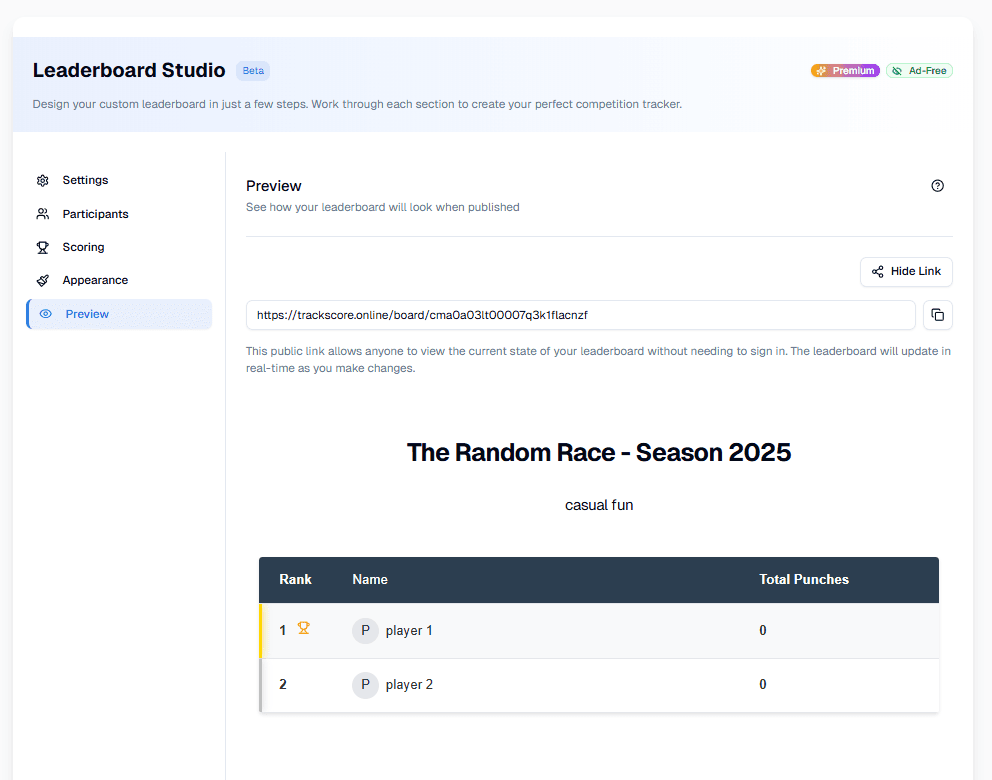Click the public leaderboard URL field

[x=580, y=315]
